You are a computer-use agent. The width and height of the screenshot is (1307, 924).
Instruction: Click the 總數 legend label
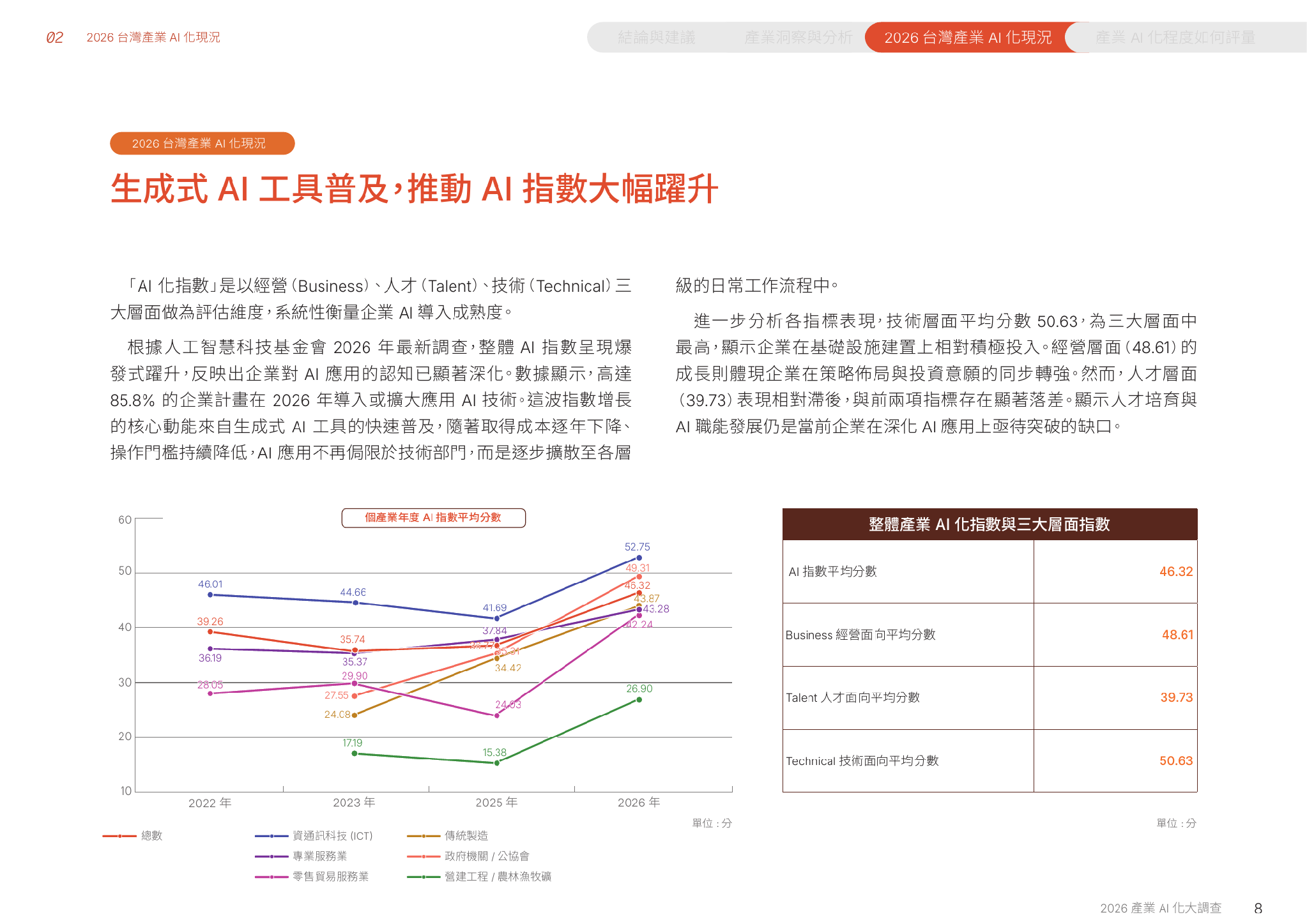coord(152,836)
